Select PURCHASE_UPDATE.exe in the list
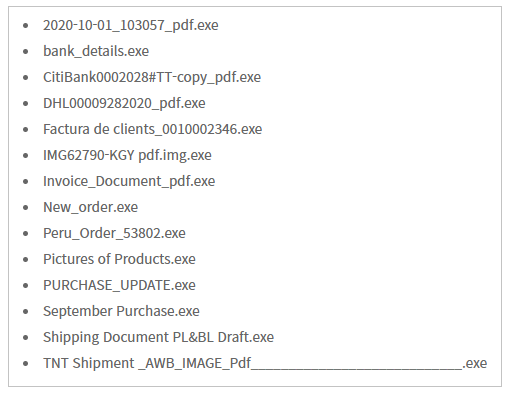 [x=119, y=285]
